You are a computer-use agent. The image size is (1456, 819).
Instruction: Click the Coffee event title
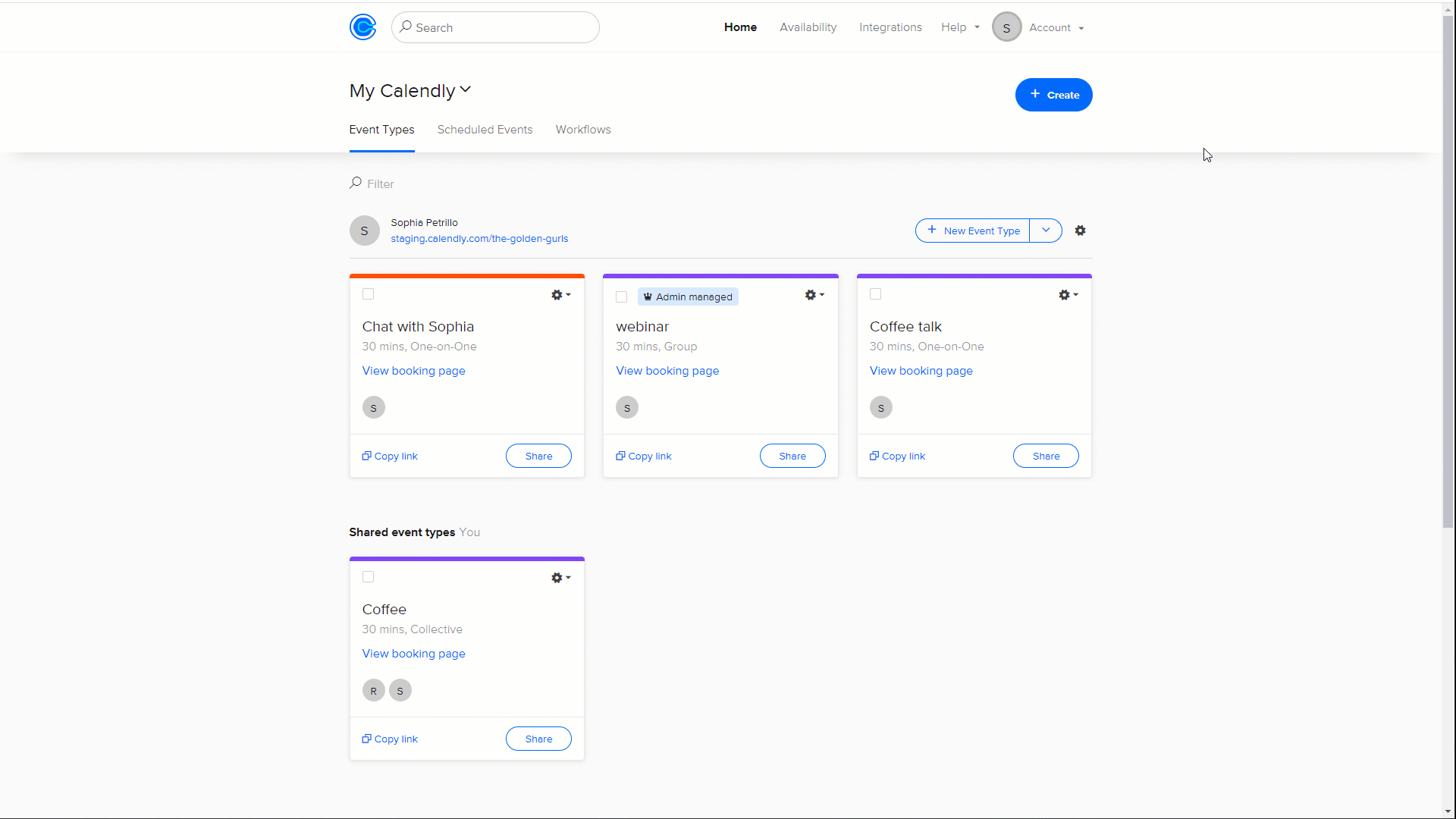point(384,610)
